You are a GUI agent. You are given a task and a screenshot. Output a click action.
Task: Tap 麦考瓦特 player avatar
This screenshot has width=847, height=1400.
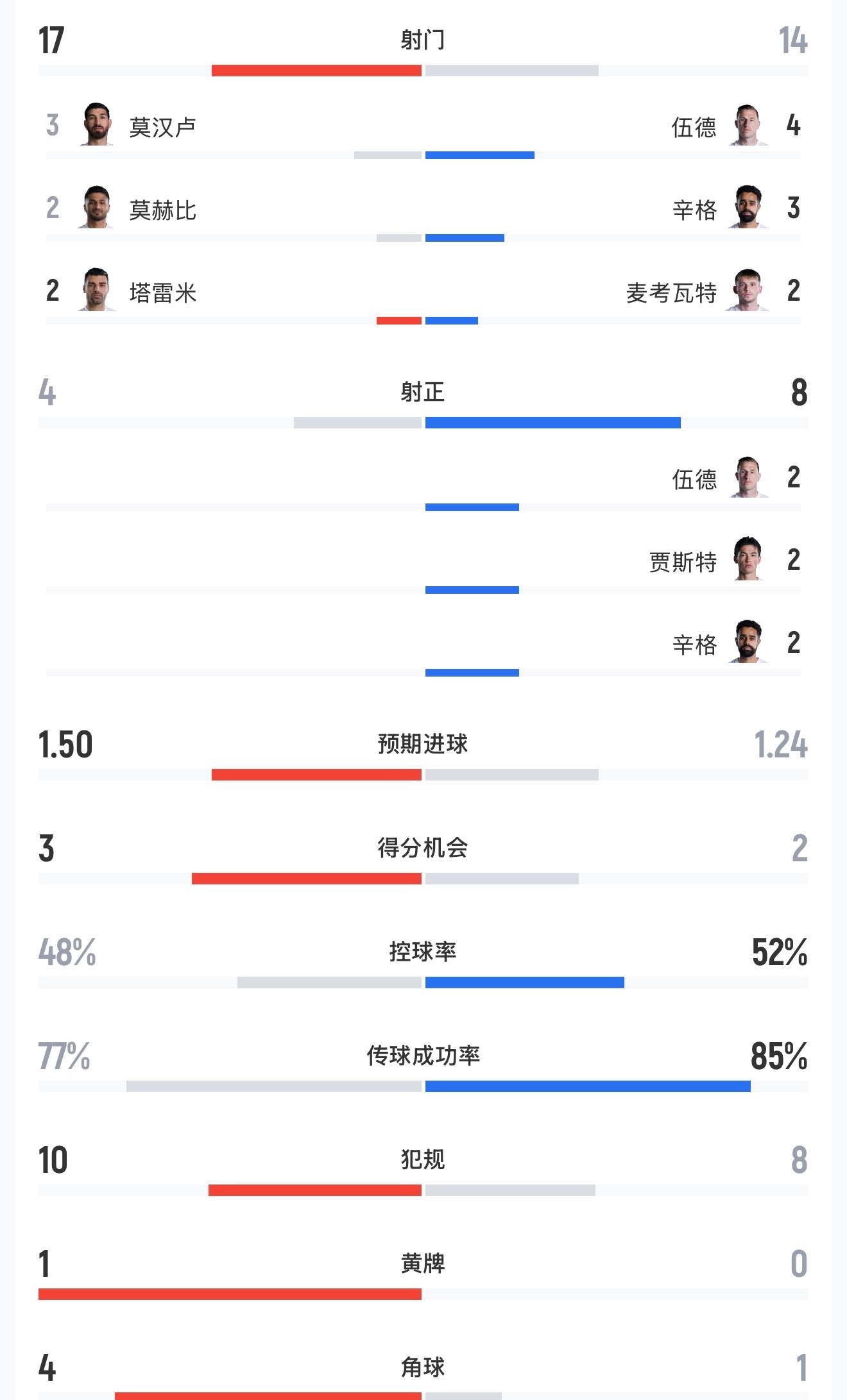(748, 290)
